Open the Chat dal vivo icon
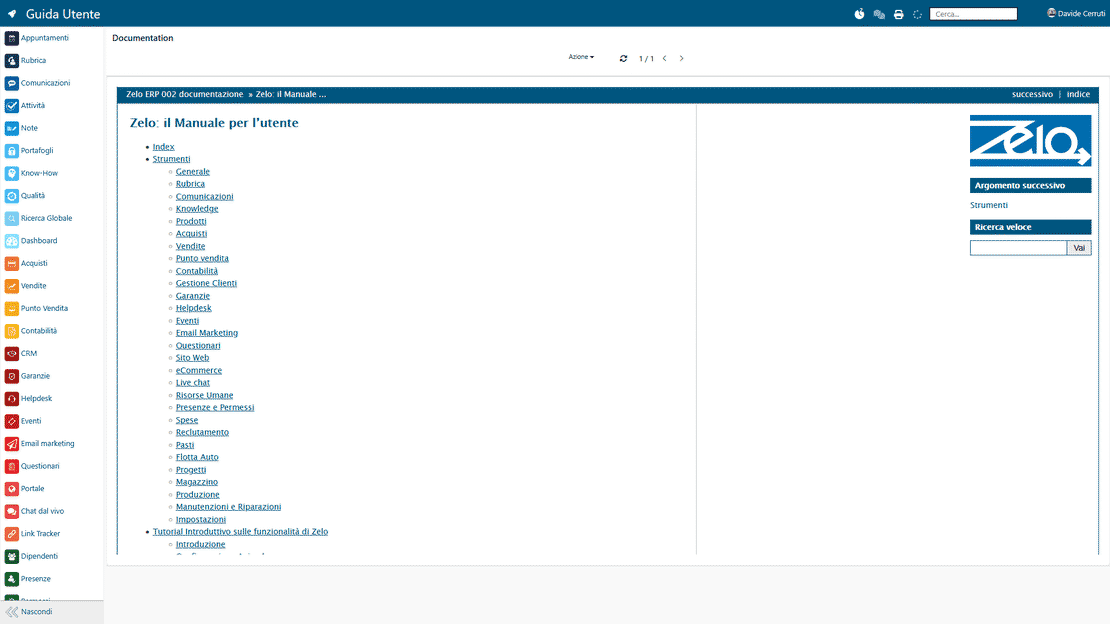This screenshot has height=624, width=1110. tap(11, 511)
